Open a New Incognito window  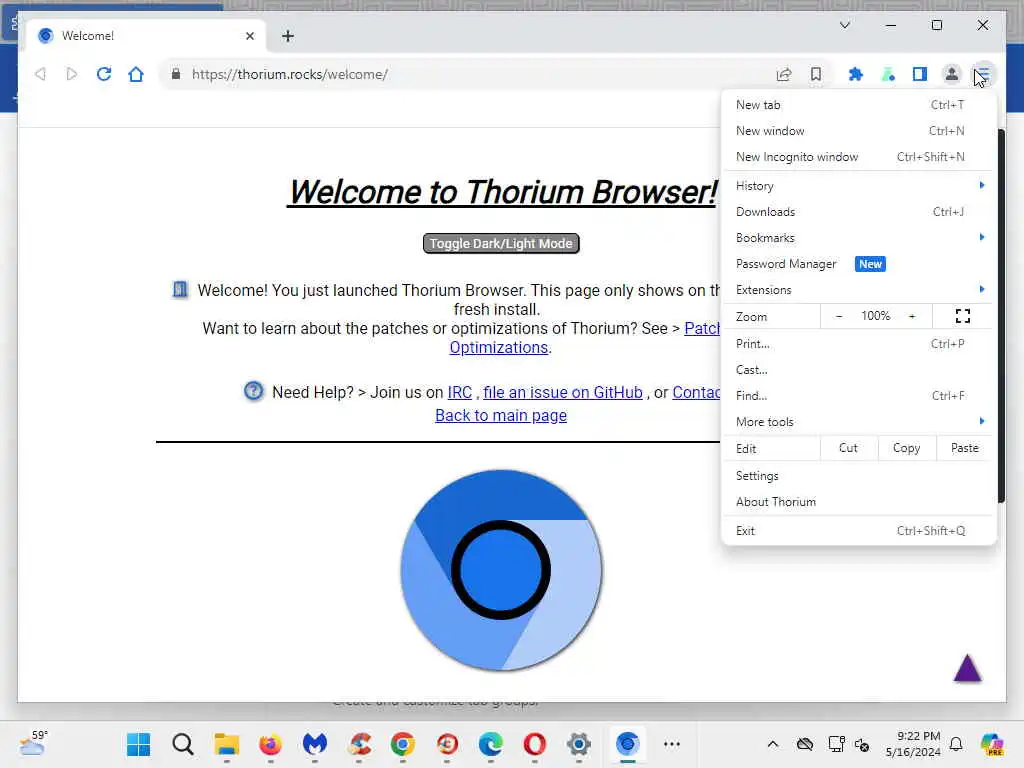[x=859, y=157]
